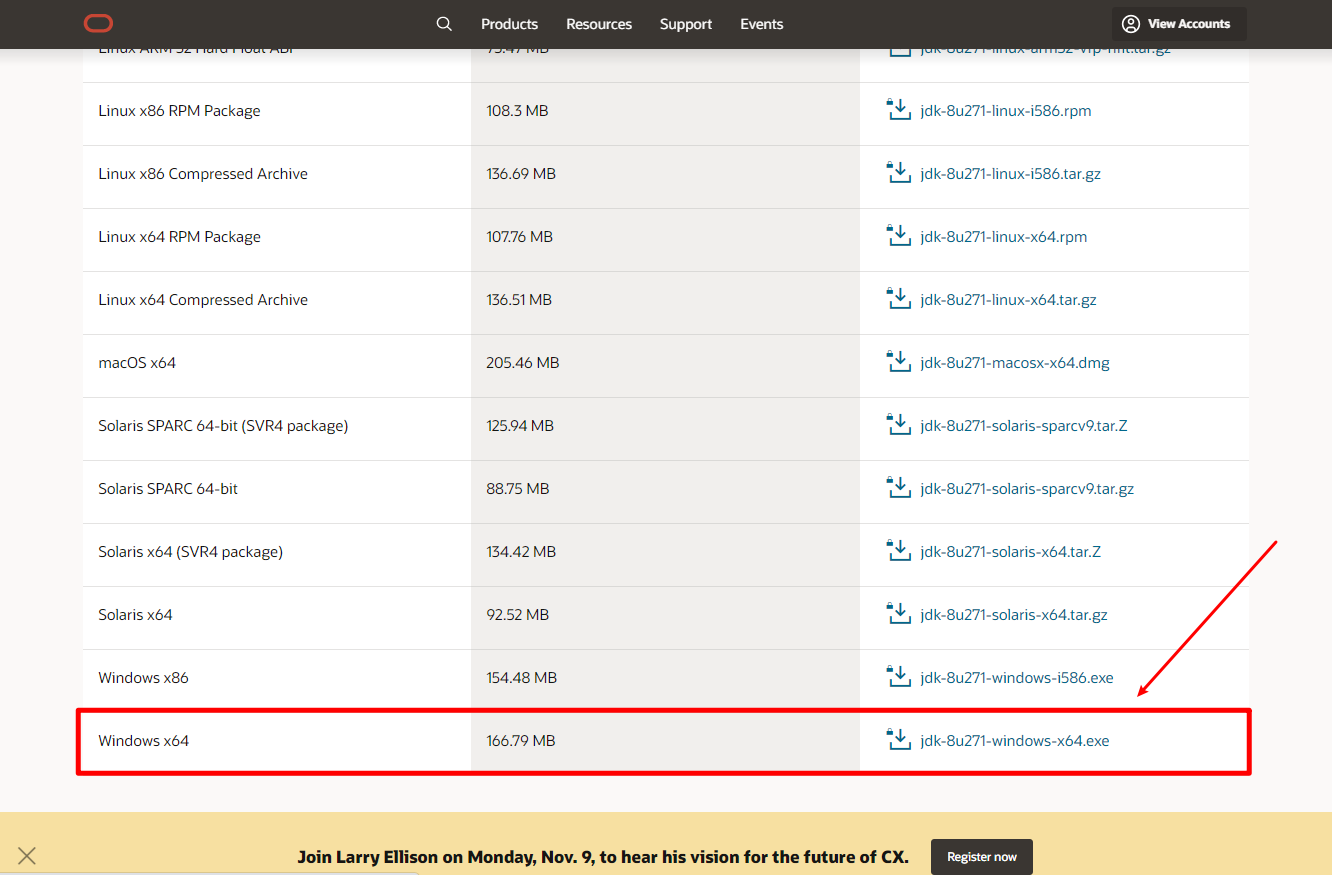Viewport: 1332px width, 875px height.
Task: Download jdk-8u271-solaris-x64.tar.gz link
Action: pyautogui.click(x=1014, y=615)
